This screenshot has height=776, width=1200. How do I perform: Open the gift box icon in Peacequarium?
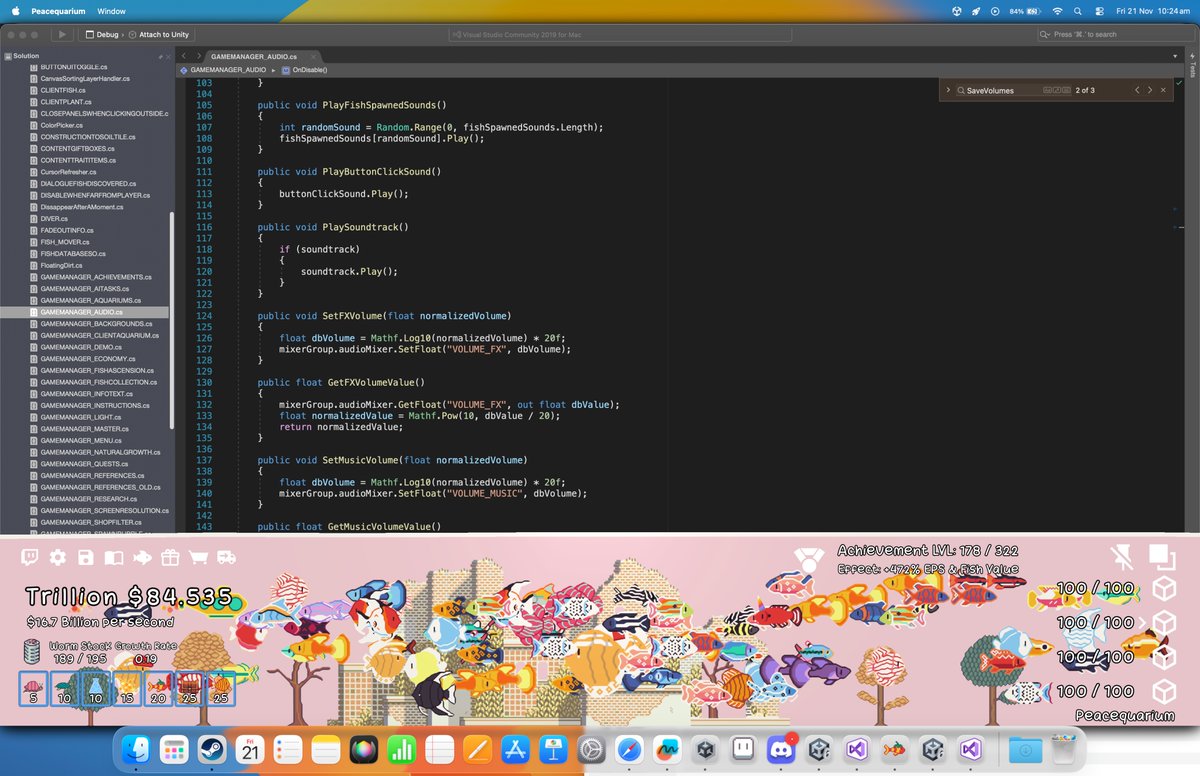click(170, 558)
